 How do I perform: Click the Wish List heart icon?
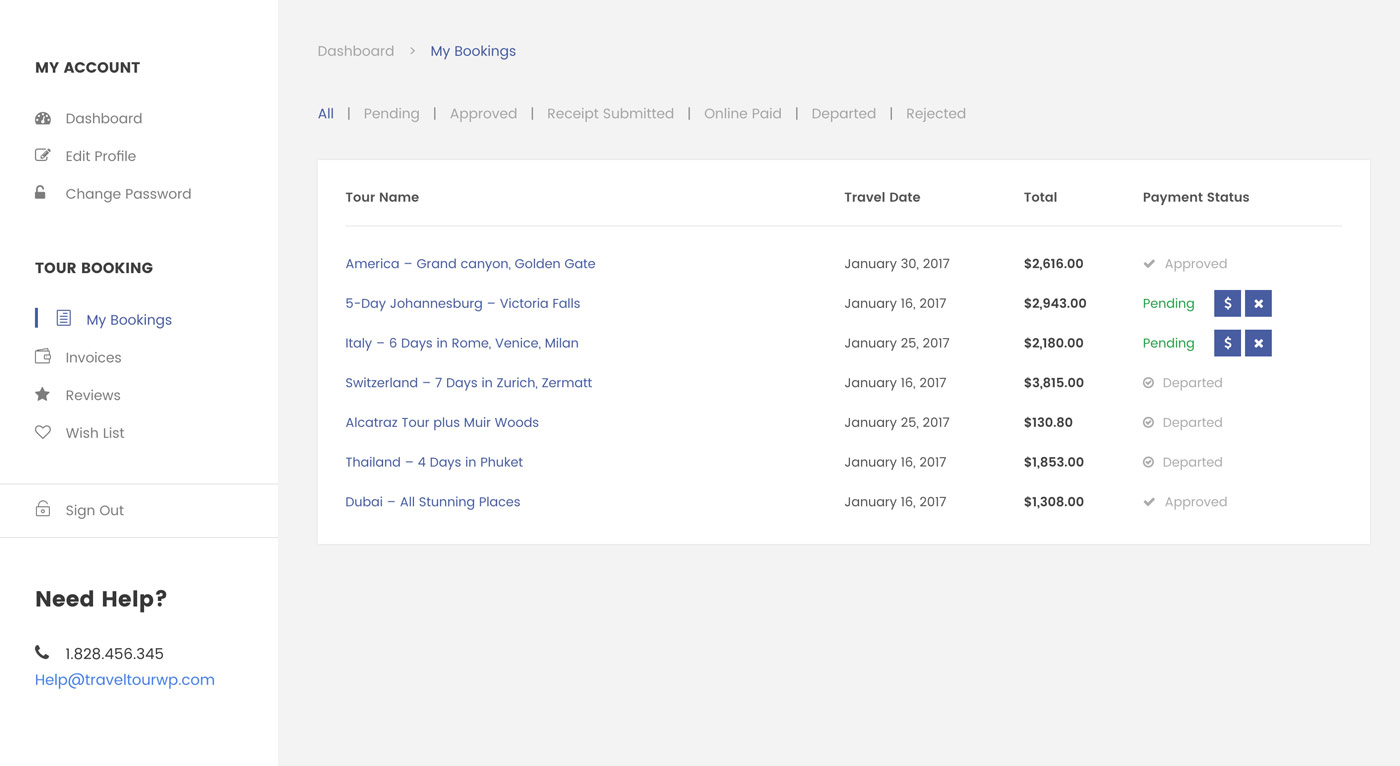tap(43, 433)
